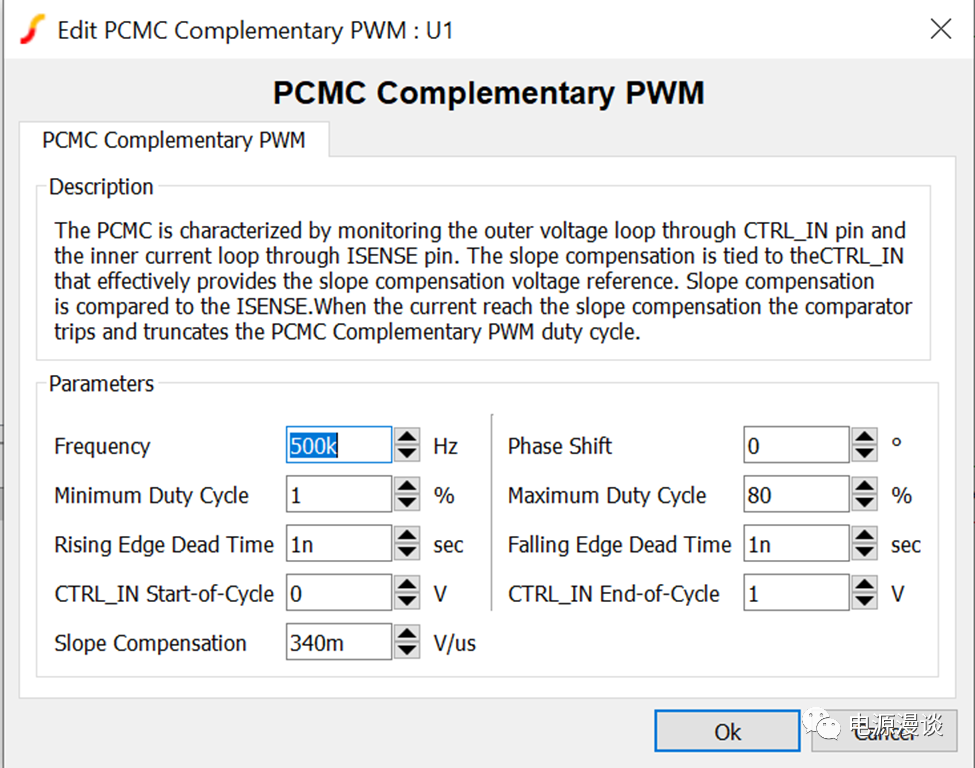This screenshot has width=975, height=768.
Task: Increase Frequency with the up arrow
Action: pos(407,437)
